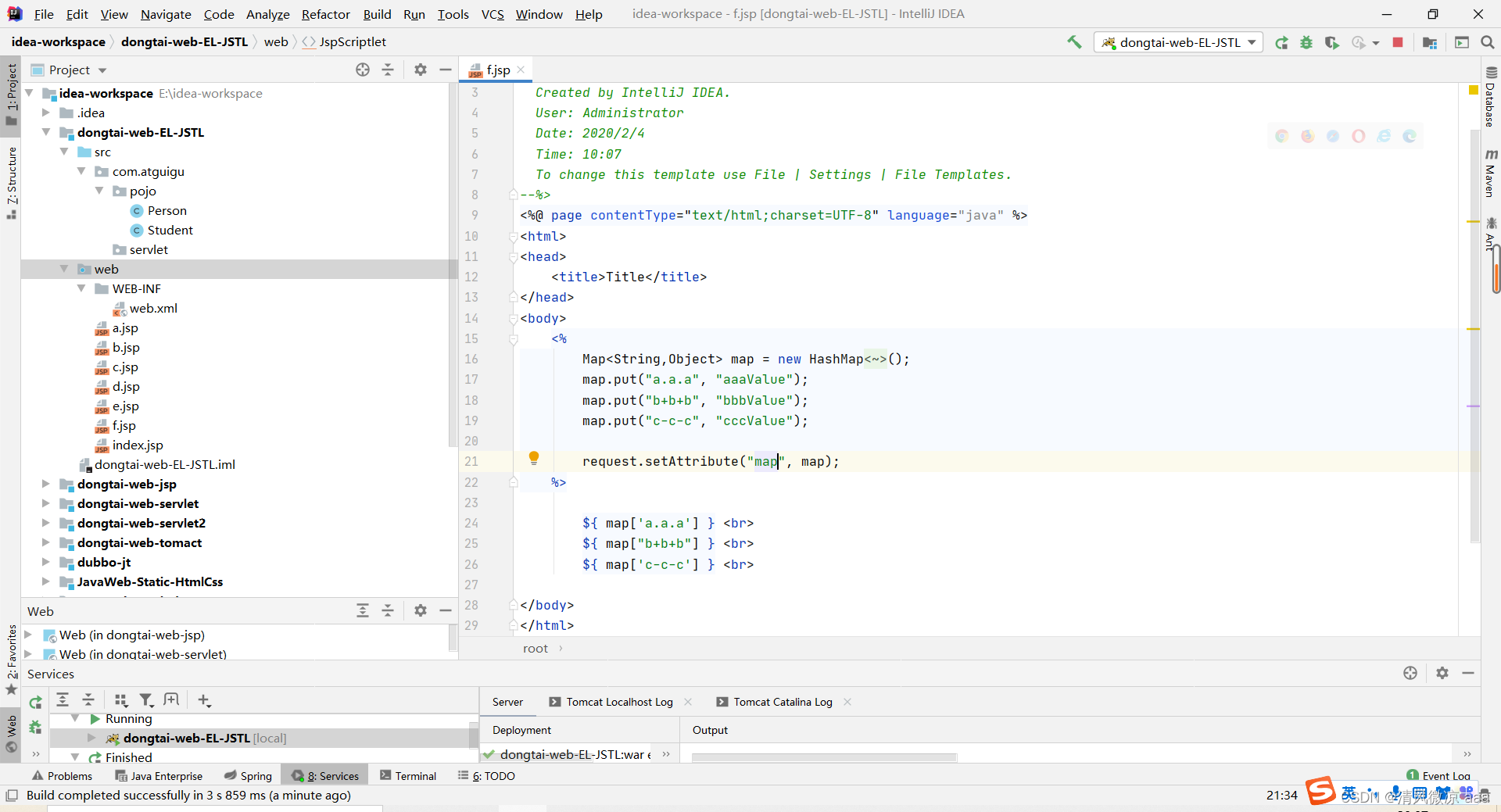
Task: Click the yellow intention lightbulb on line 21
Action: 534,458
